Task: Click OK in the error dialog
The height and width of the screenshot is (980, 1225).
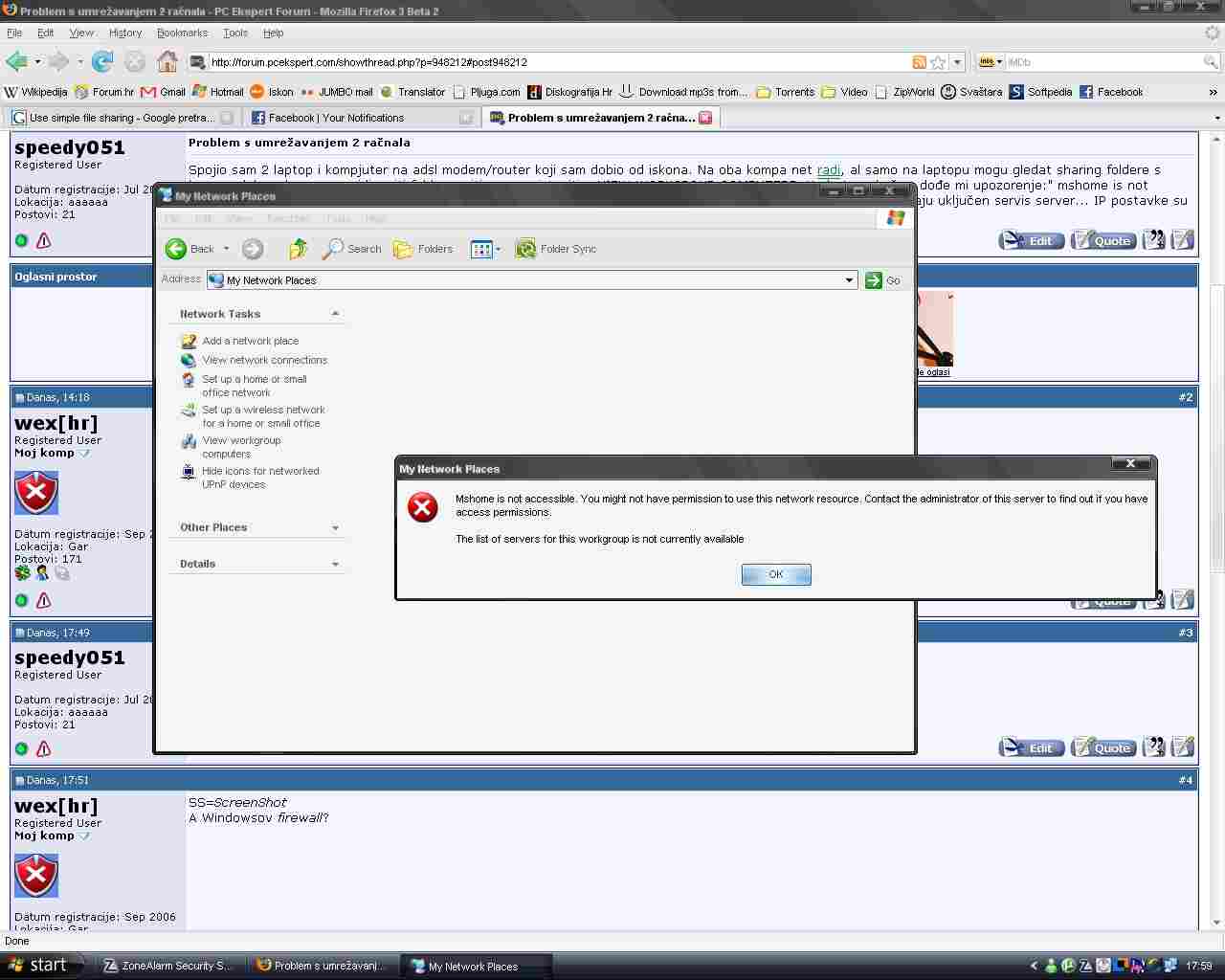Action: pos(775,574)
